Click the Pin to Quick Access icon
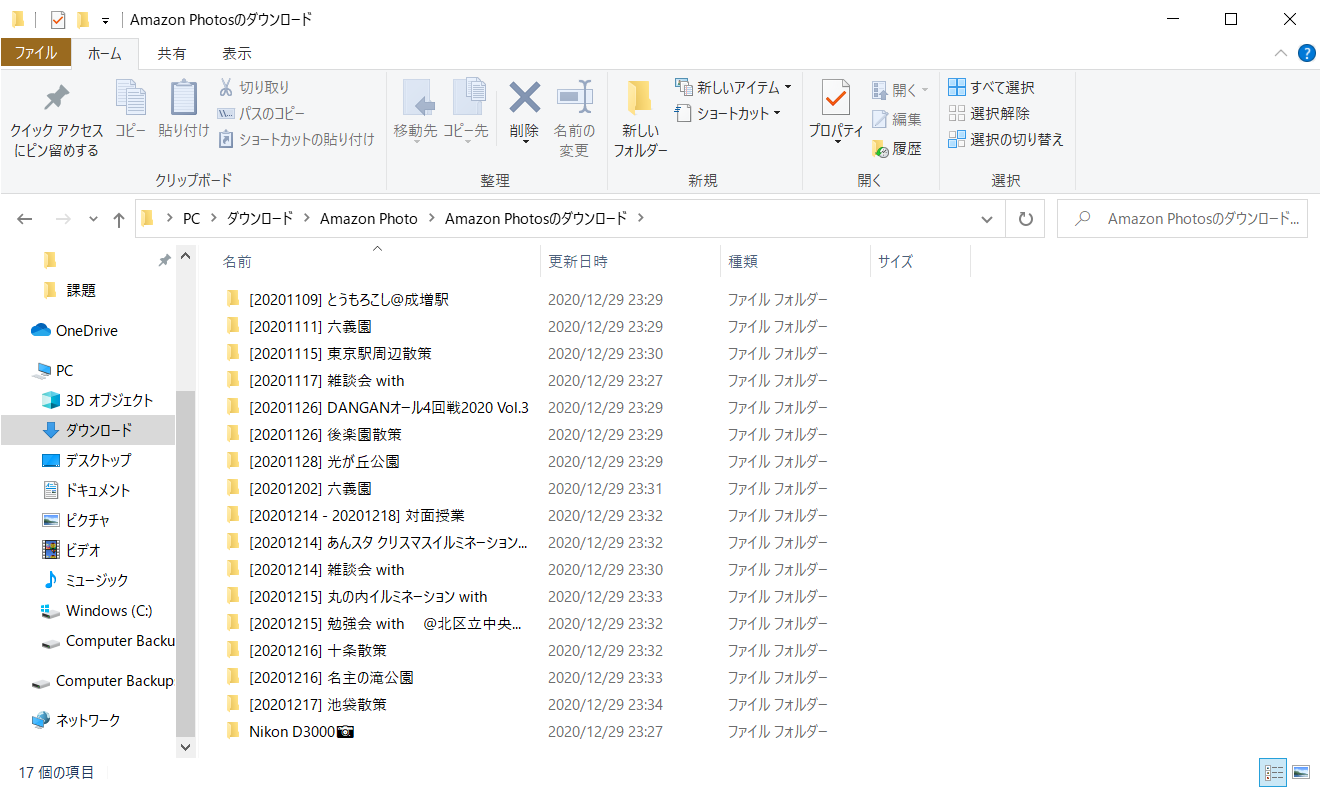Viewport: 1321px width, 788px height. (56, 98)
